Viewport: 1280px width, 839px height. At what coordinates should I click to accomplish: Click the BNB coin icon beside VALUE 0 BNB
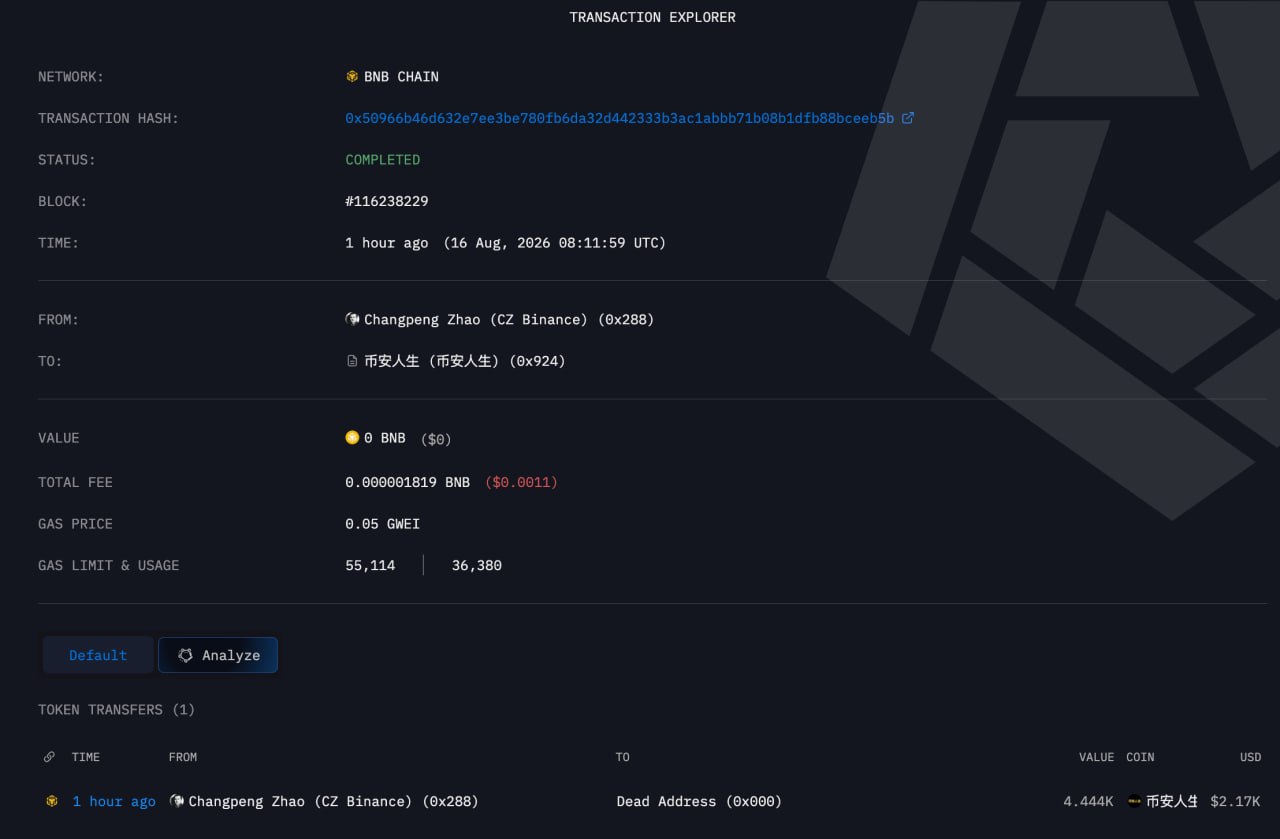tap(352, 437)
